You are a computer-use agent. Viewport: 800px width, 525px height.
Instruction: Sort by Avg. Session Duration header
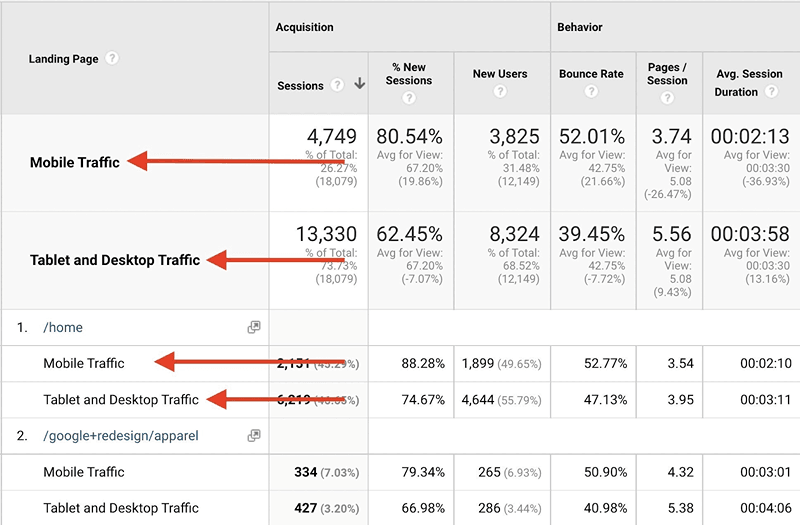click(749, 74)
